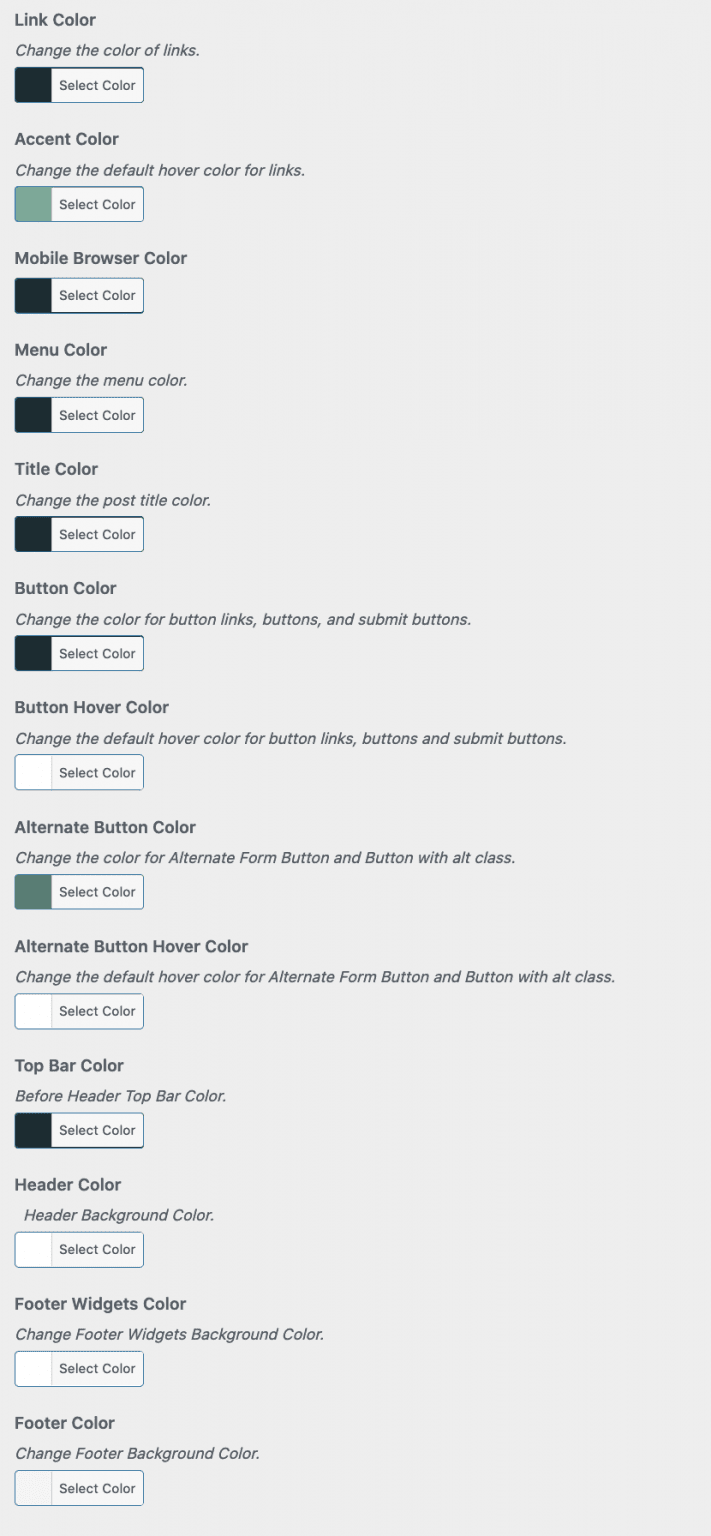Open the Mobile Browser Color selector
This screenshot has height=1536, width=711.
[x=97, y=294]
